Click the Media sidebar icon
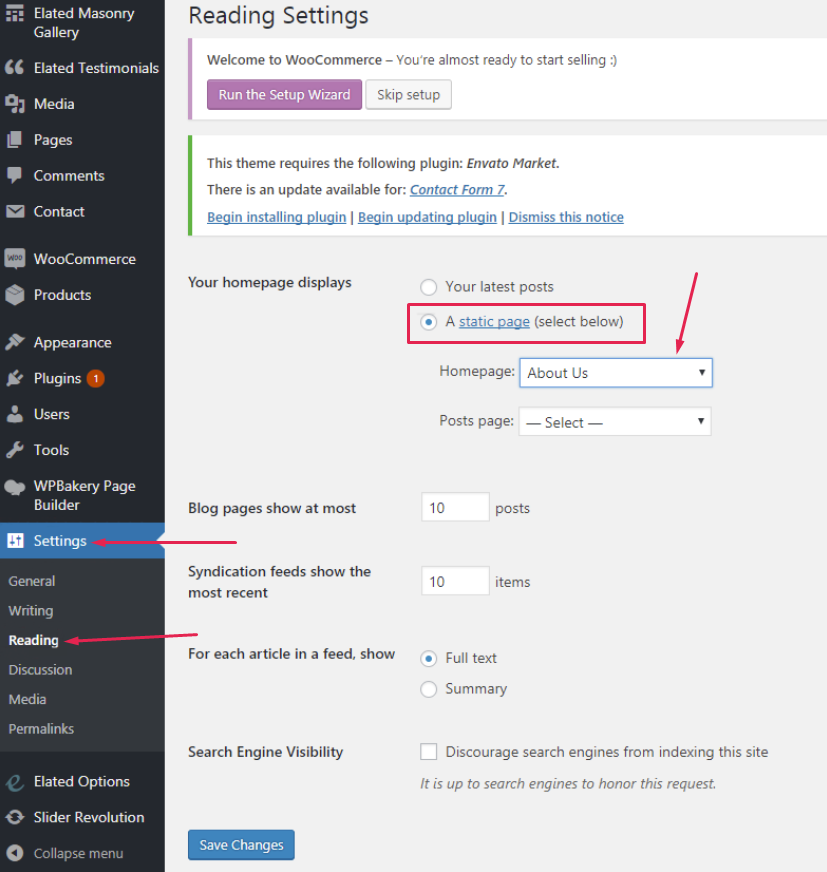This screenshot has width=827, height=872. tap(15, 104)
